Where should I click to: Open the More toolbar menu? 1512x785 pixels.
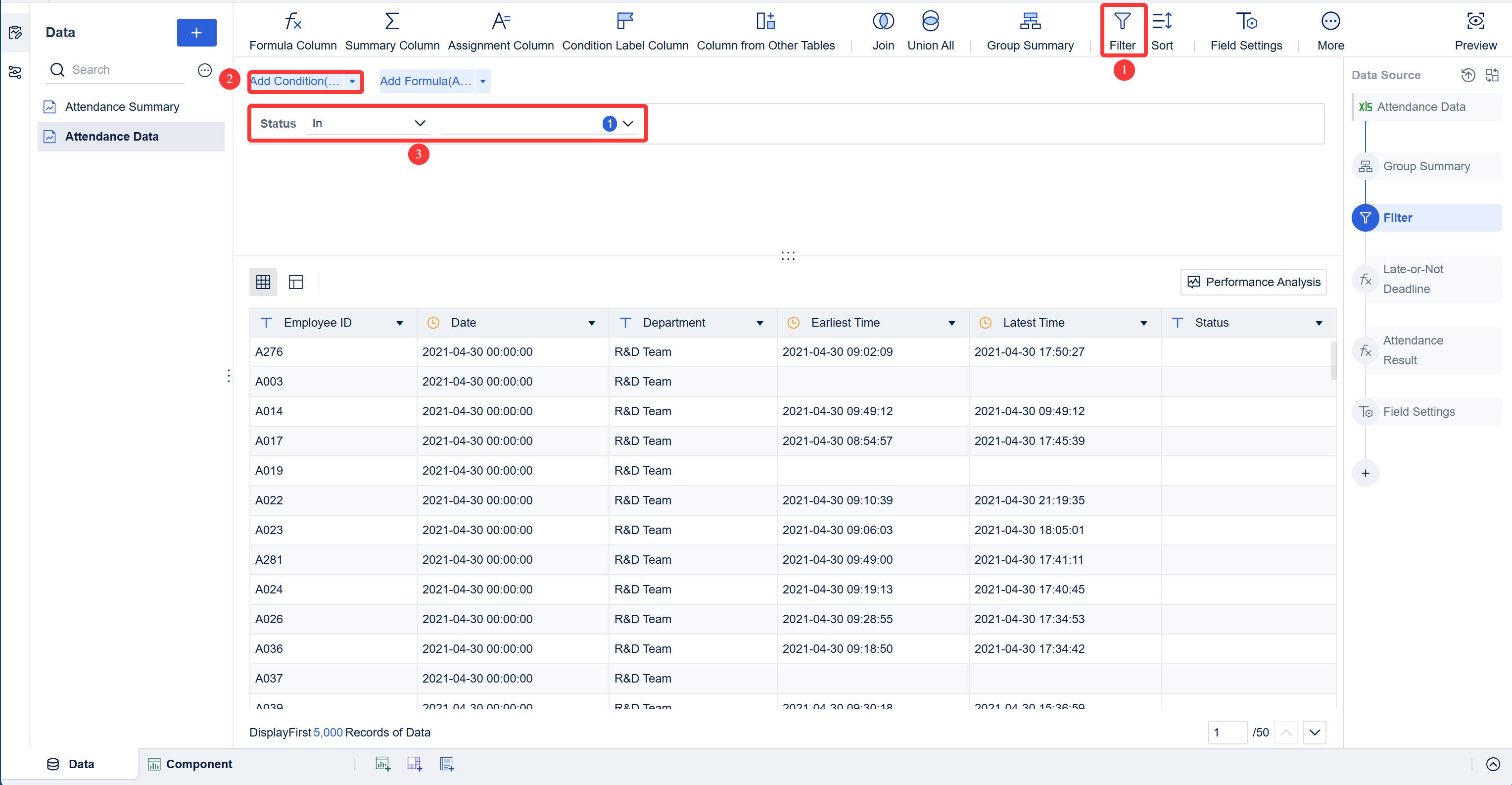click(1330, 29)
